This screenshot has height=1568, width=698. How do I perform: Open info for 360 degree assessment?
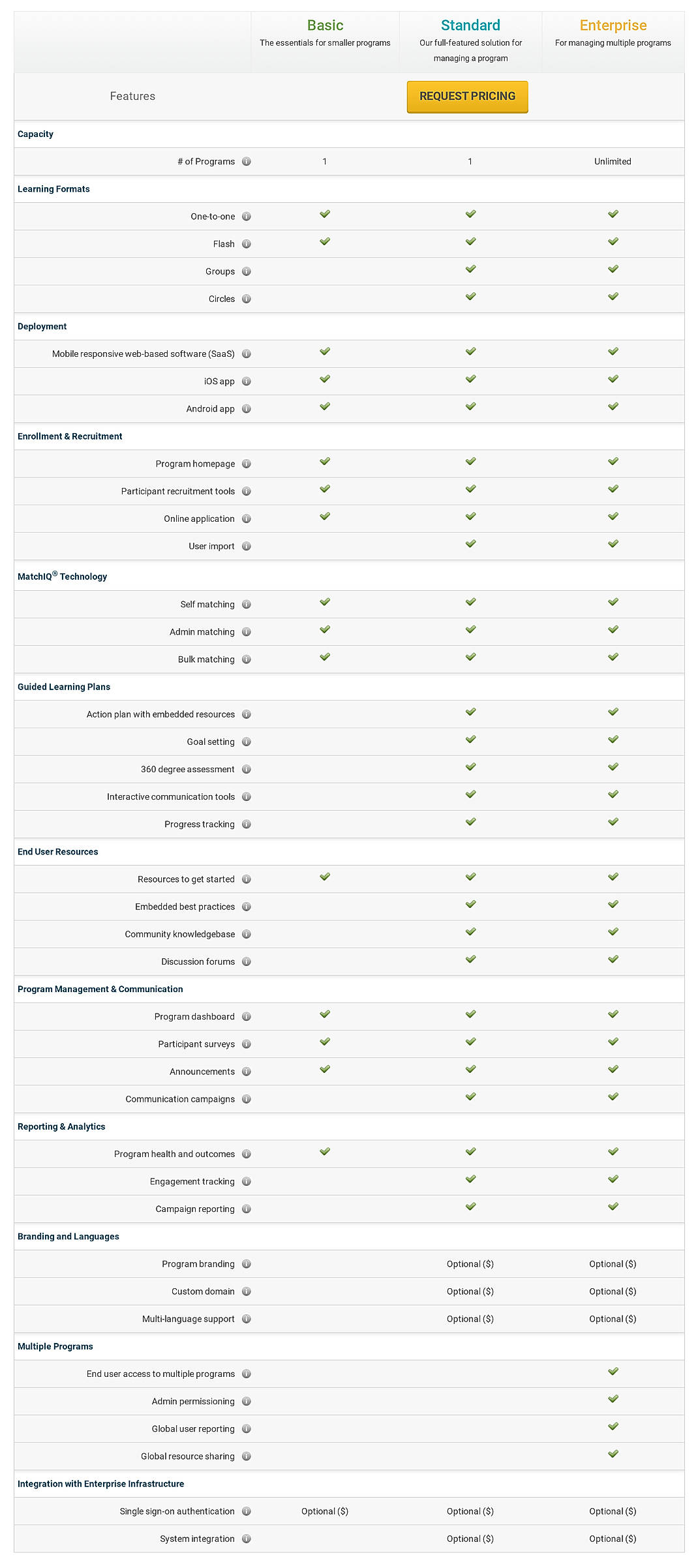(x=246, y=769)
